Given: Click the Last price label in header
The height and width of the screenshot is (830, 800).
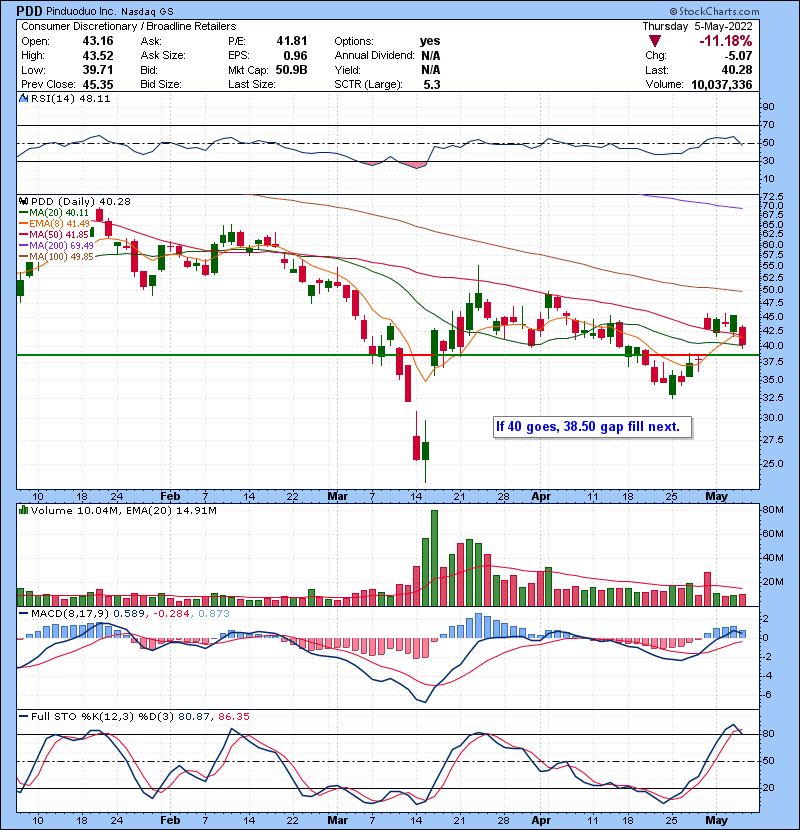Looking at the screenshot, I should pos(657,70).
